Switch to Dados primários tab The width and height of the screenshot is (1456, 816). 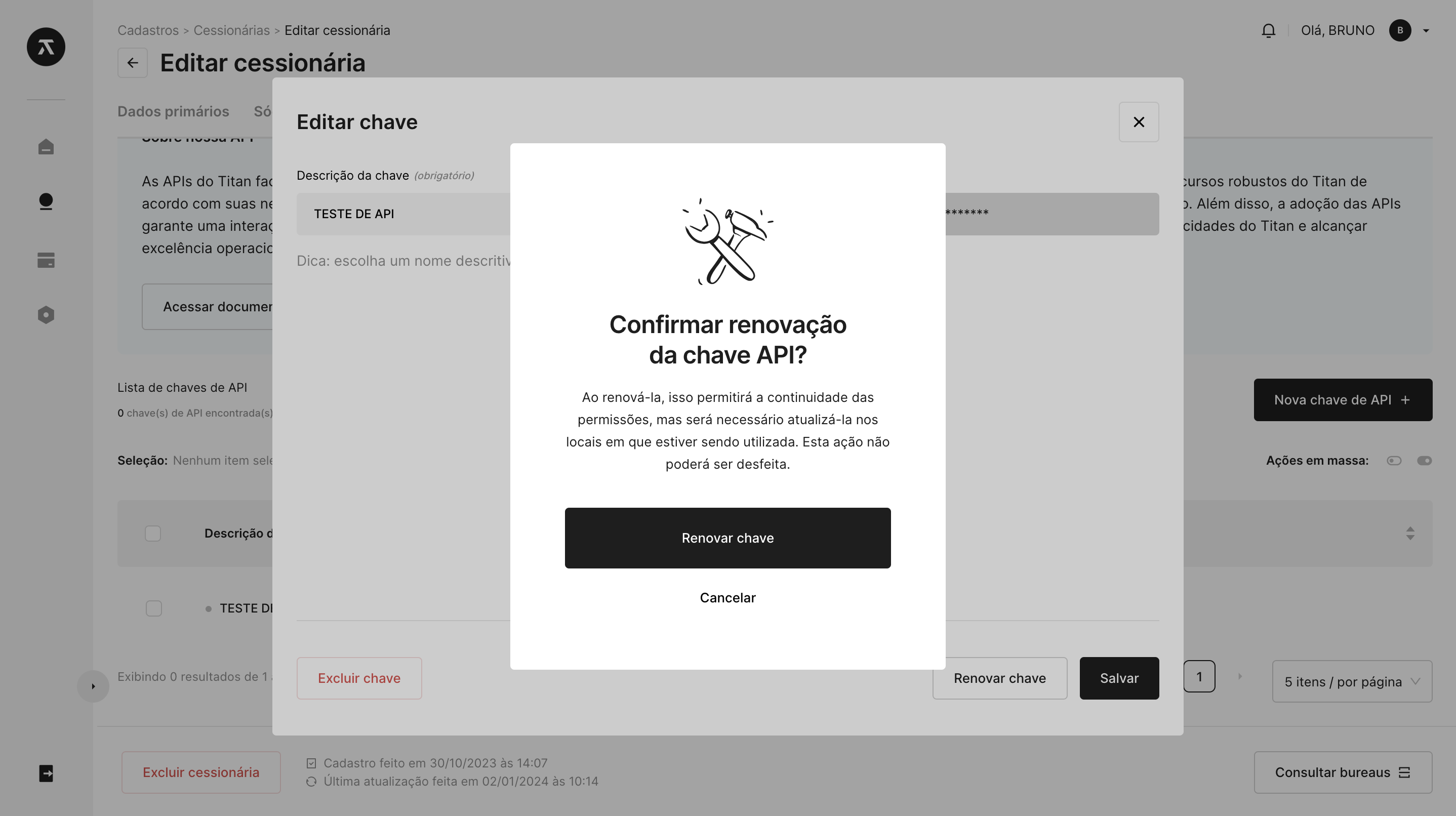pos(173,111)
